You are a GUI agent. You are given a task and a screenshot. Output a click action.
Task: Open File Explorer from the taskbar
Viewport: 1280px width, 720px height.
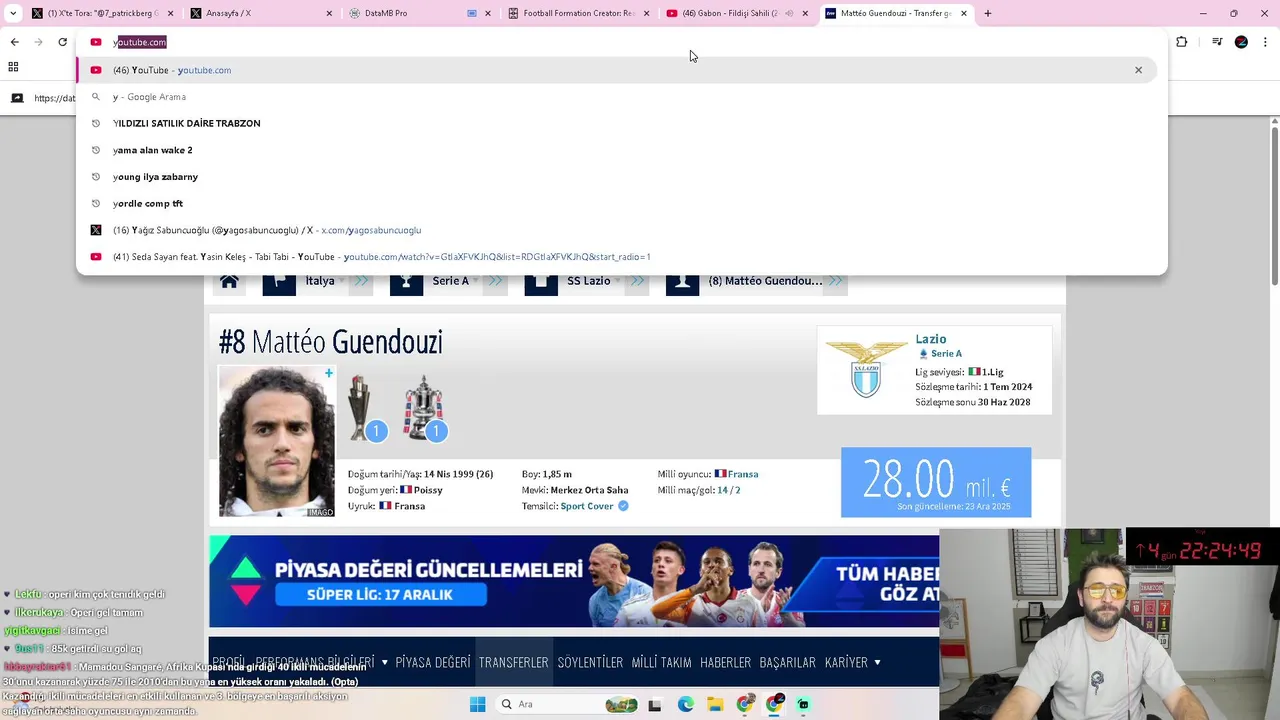tap(715, 704)
